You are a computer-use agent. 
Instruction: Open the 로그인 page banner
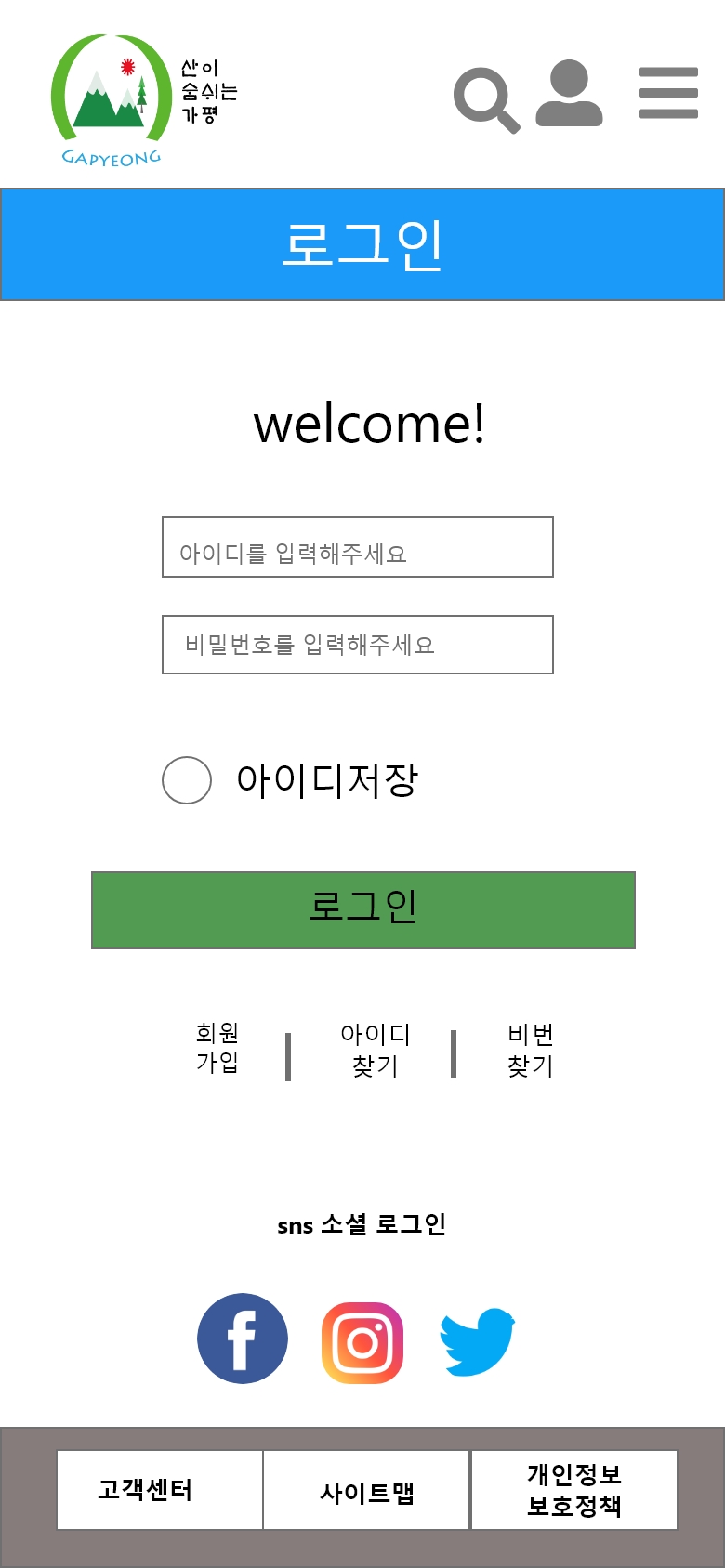(362, 243)
